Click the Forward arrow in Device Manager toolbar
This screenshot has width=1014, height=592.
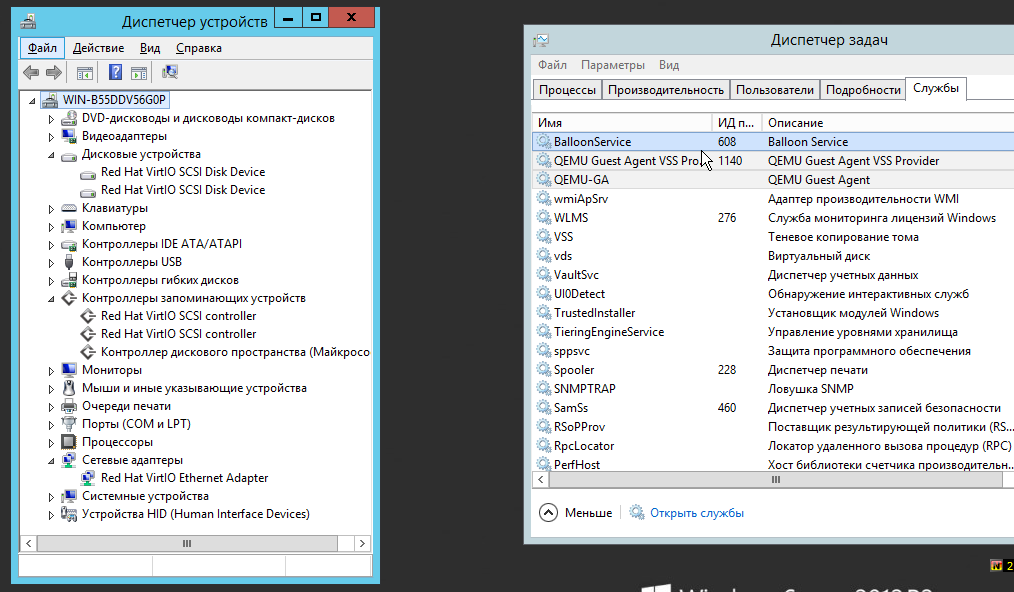coord(54,72)
